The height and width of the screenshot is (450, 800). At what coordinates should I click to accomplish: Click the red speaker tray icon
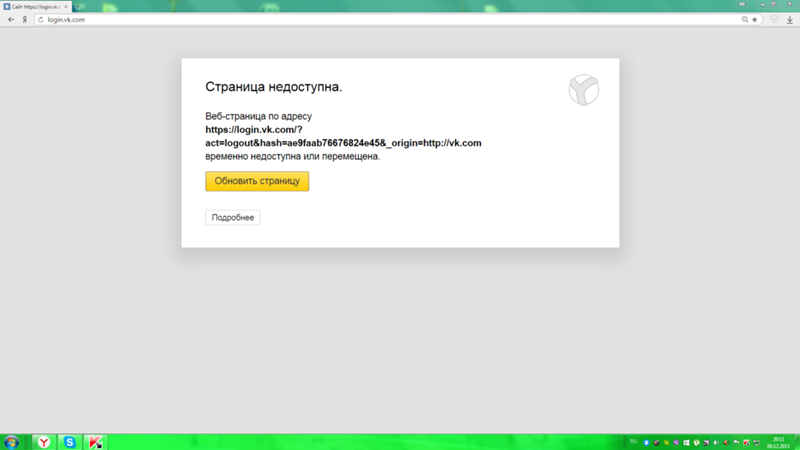point(726,443)
